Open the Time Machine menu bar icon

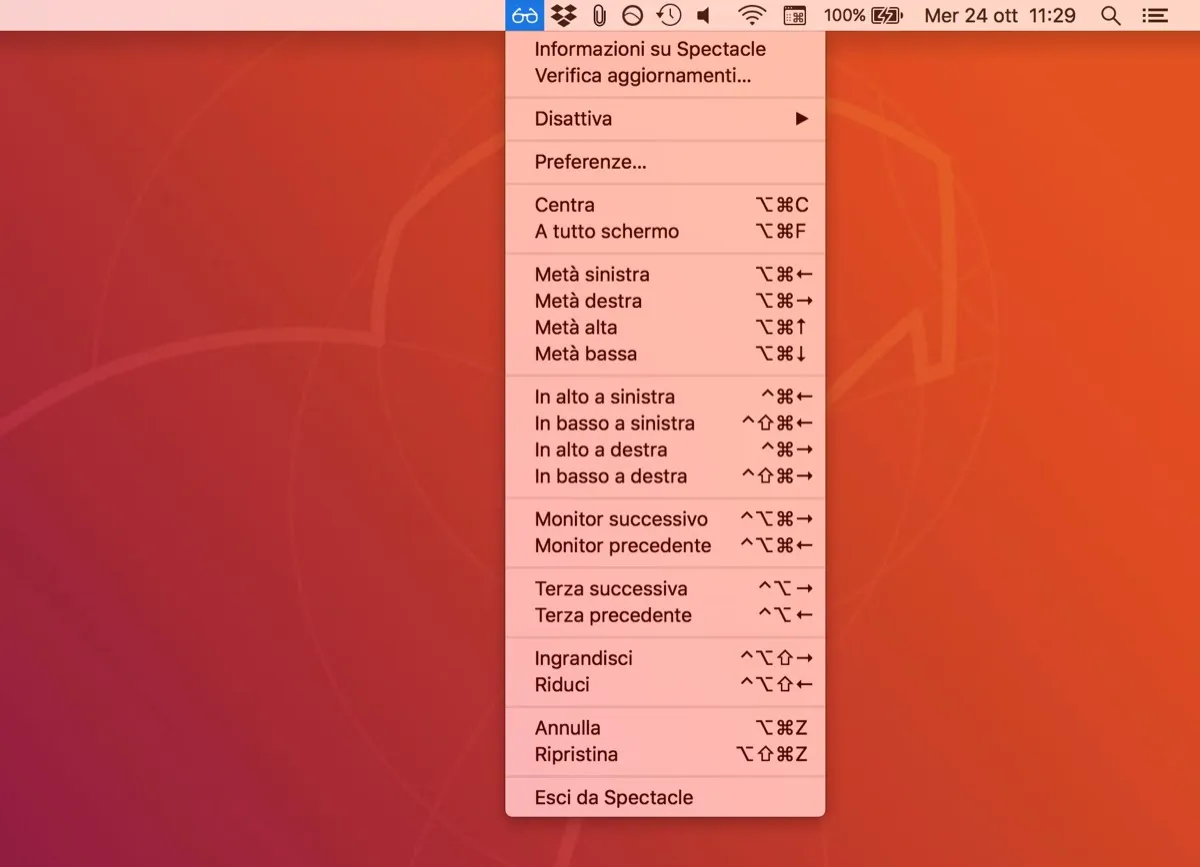click(x=668, y=15)
